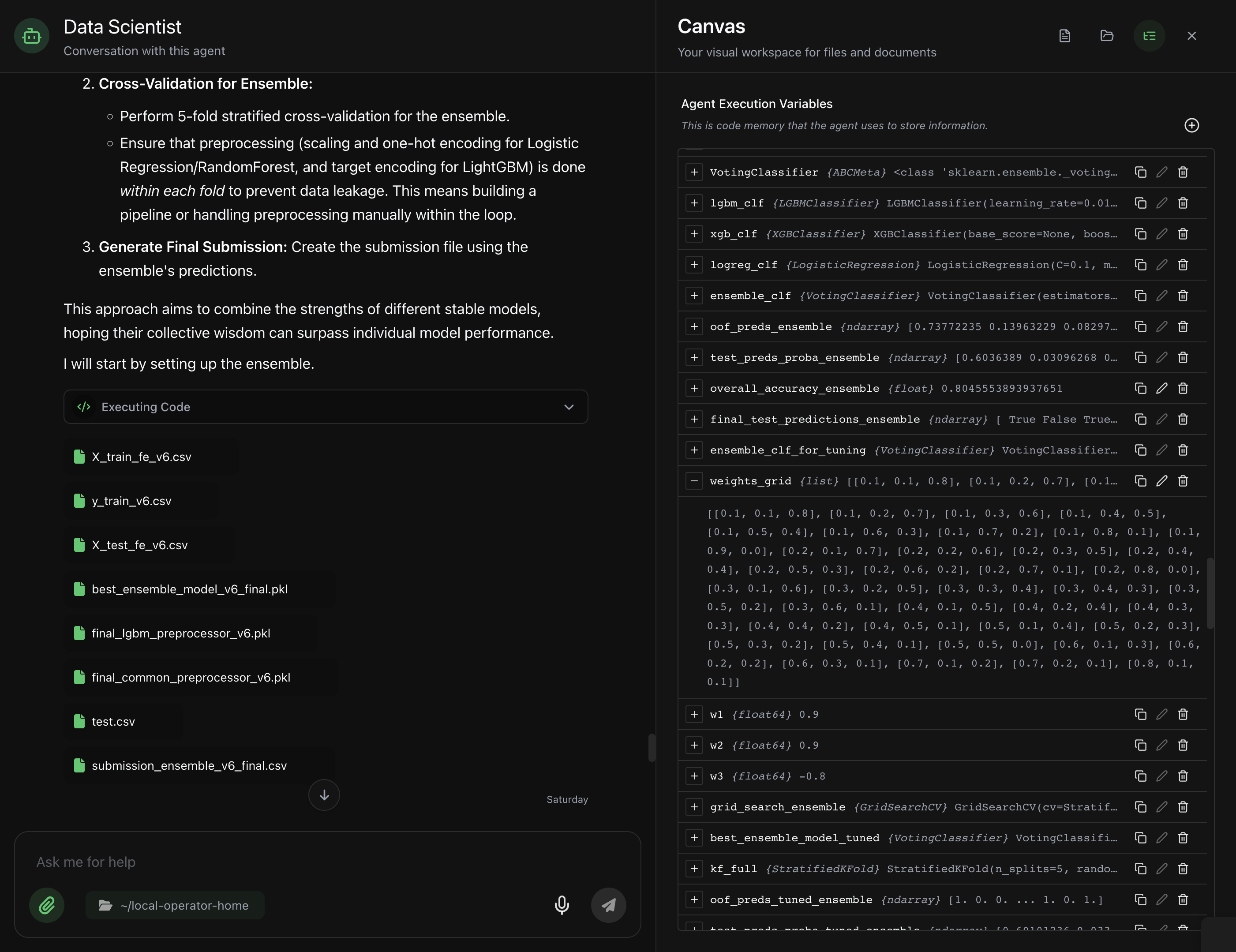The image size is (1236, 952).
Task: Edit the overall_accuracy_ensemble variable
Action: (1161, 388)
